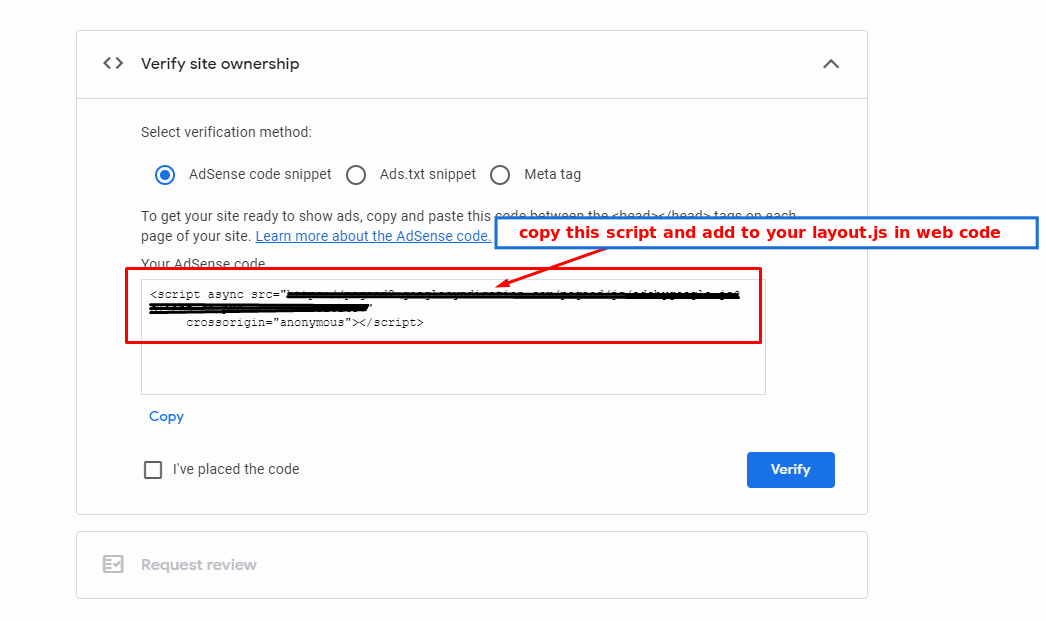The image size is (1046, 621).
Task: Collapse Verify site ownership with the chevron
Action: point(830,64)
